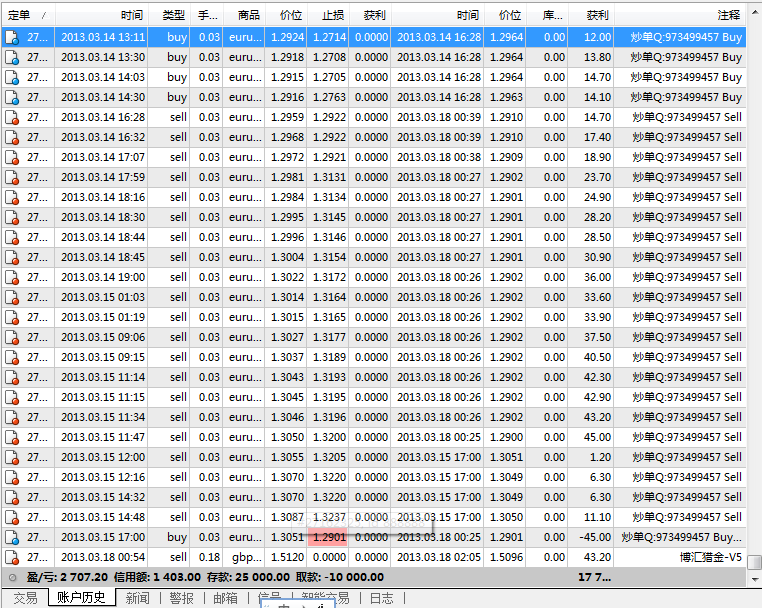Click the 1.2909 close price cell

506,157
